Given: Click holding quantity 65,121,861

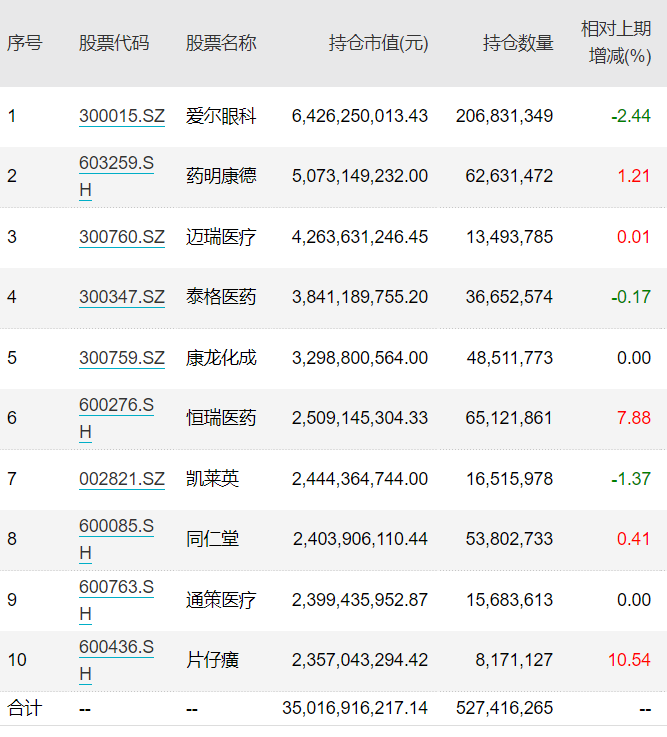Looking at the screenshot, I should pos(510,418).
